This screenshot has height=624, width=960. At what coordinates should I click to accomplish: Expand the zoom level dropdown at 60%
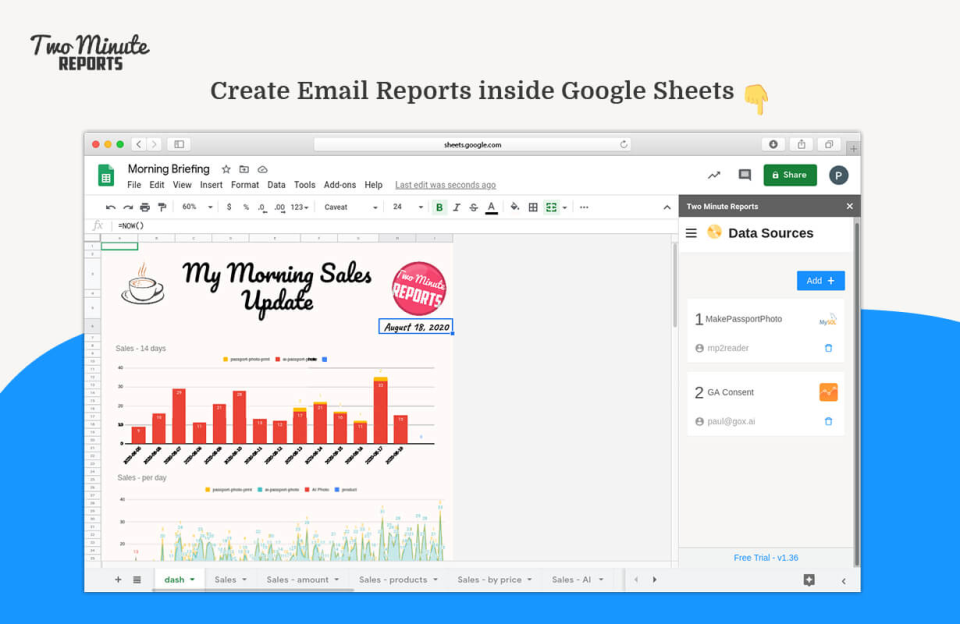(x=196, y=207)
